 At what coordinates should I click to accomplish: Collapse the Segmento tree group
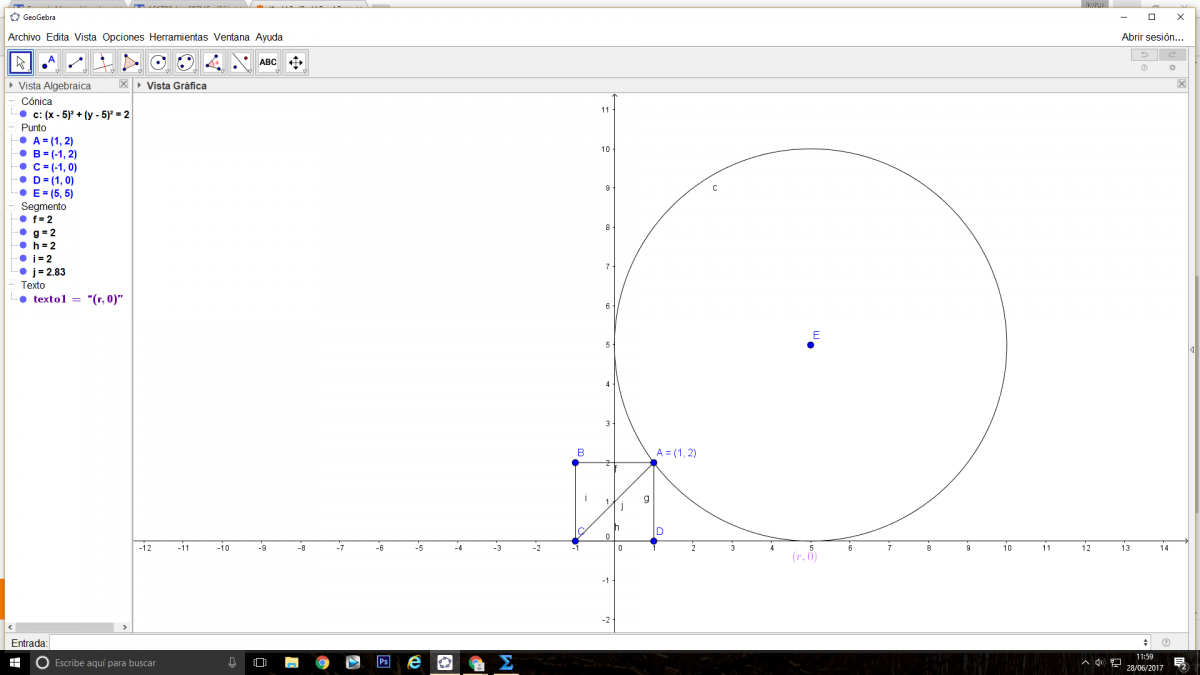pyautogui.click(x=12, y=207)
